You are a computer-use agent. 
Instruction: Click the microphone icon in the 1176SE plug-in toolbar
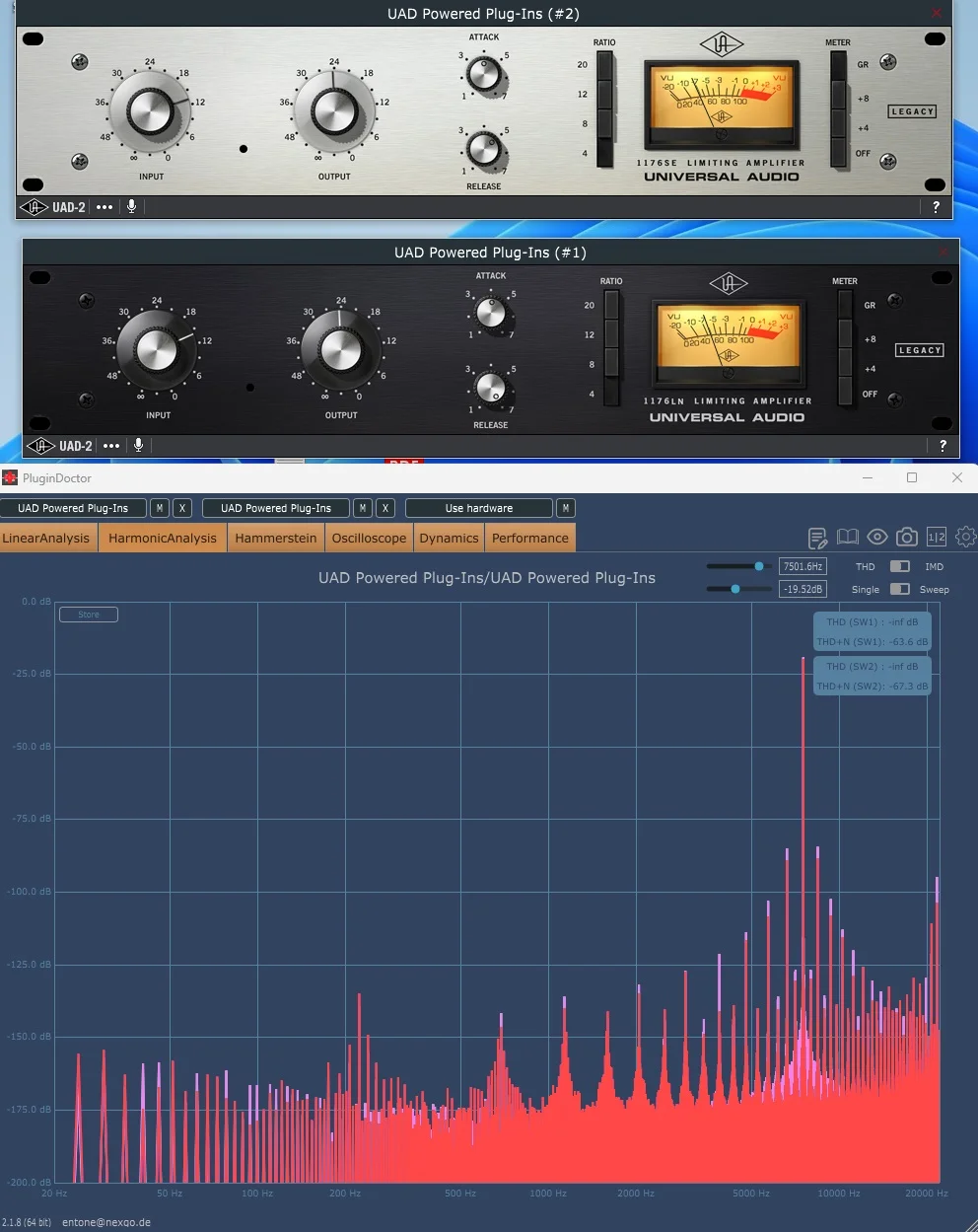click(x=131, y=207)
